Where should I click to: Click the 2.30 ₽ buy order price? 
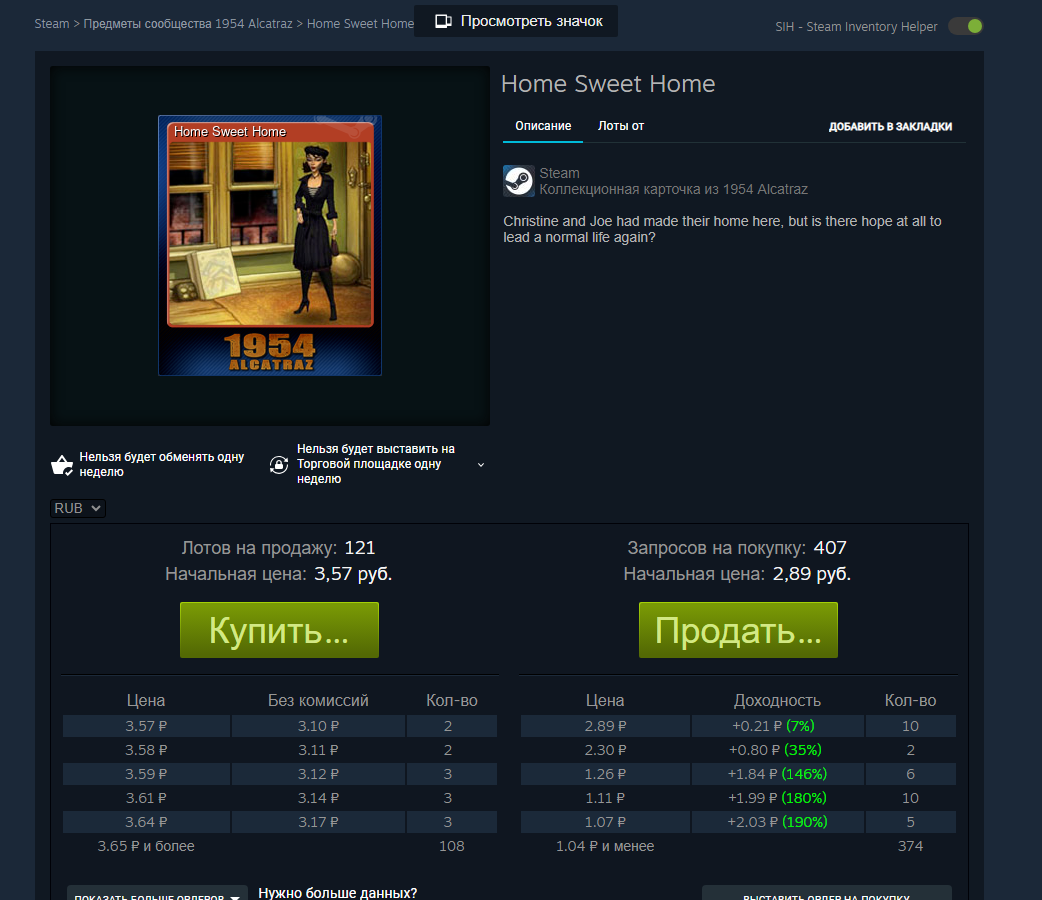click(x=605, y=750)
